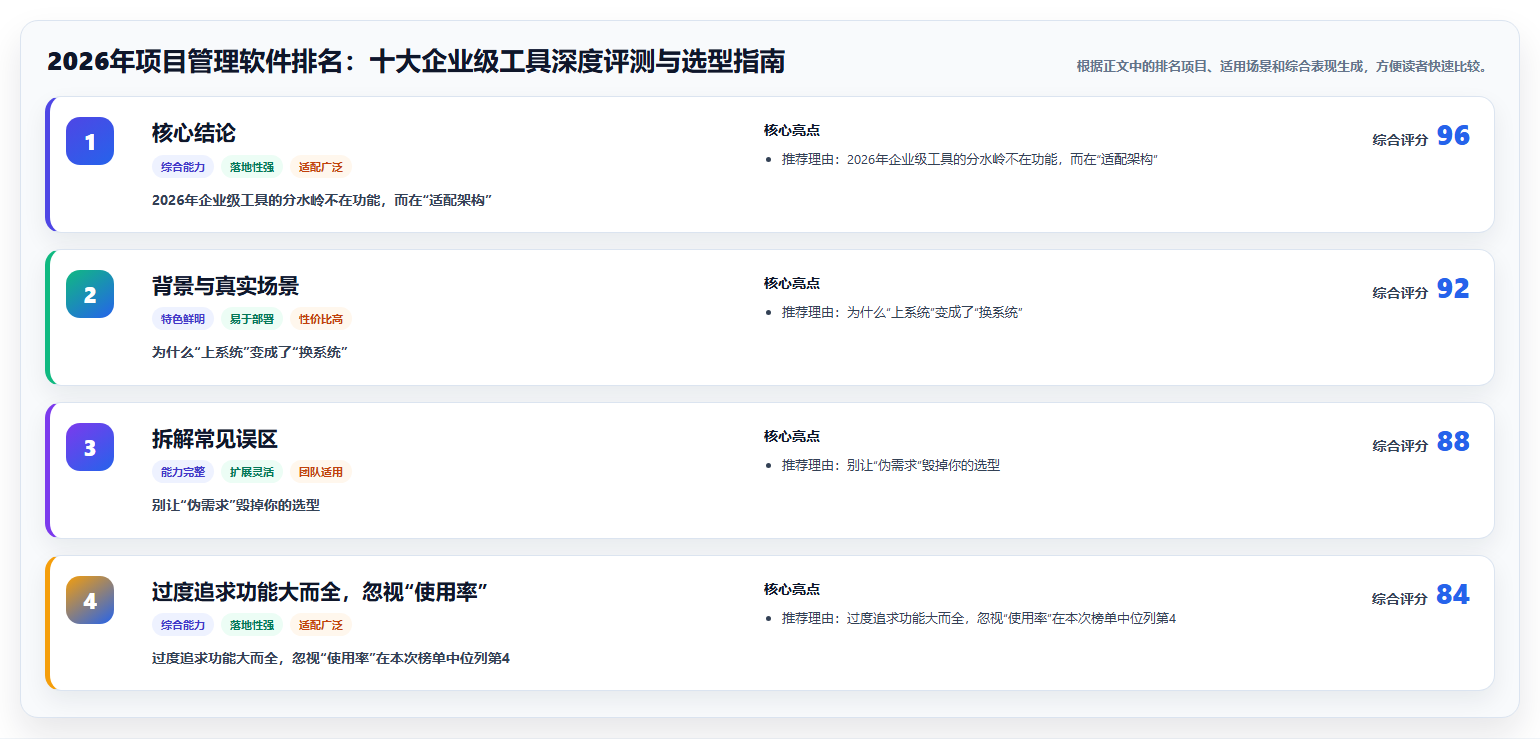
Task: Click 综合评分 label beside 88
Action: click(x=1400, y=446)
